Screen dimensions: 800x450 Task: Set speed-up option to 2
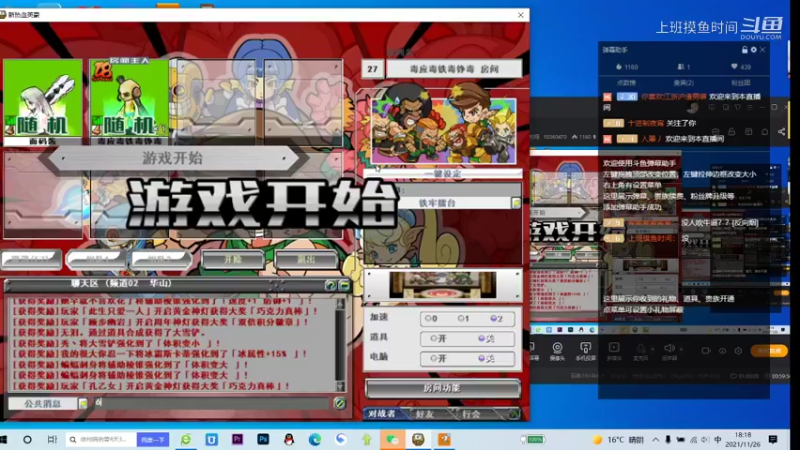(496, 318)
